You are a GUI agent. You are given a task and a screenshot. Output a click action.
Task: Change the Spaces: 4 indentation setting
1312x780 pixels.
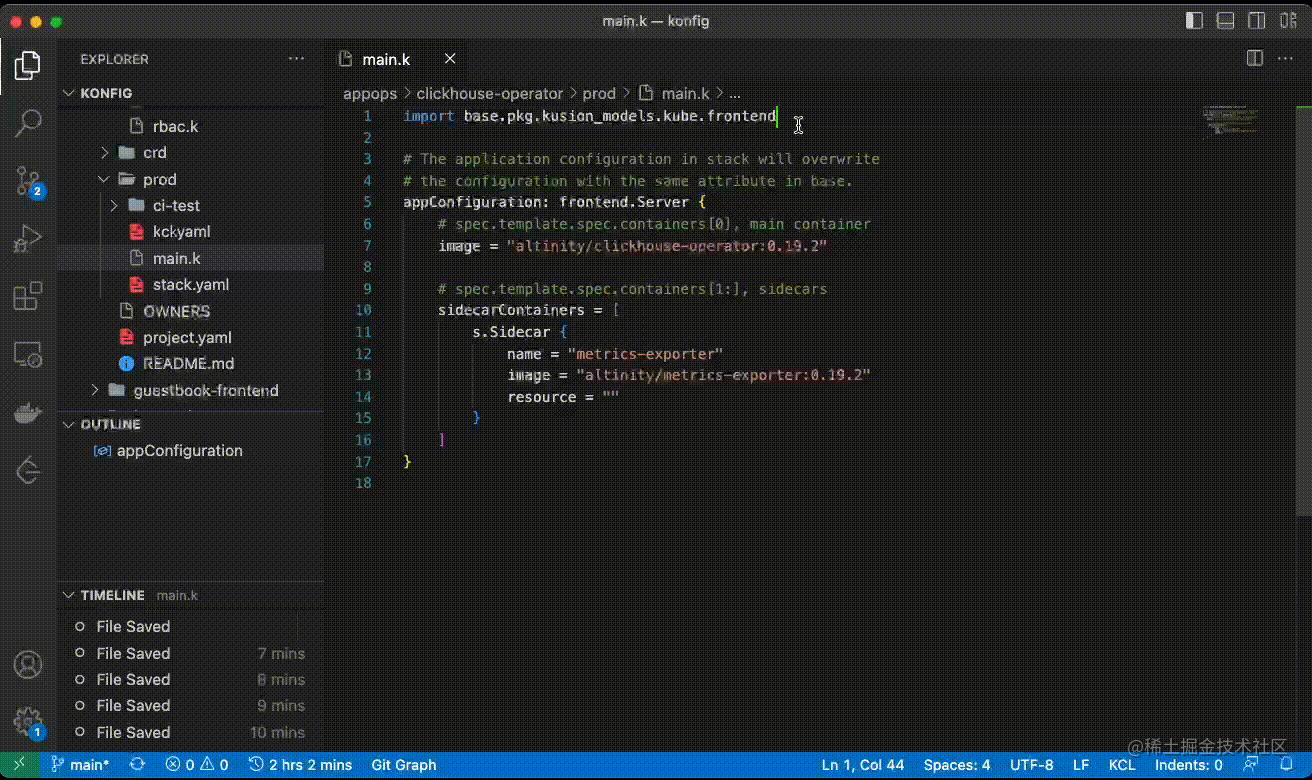tap(957, 765)
